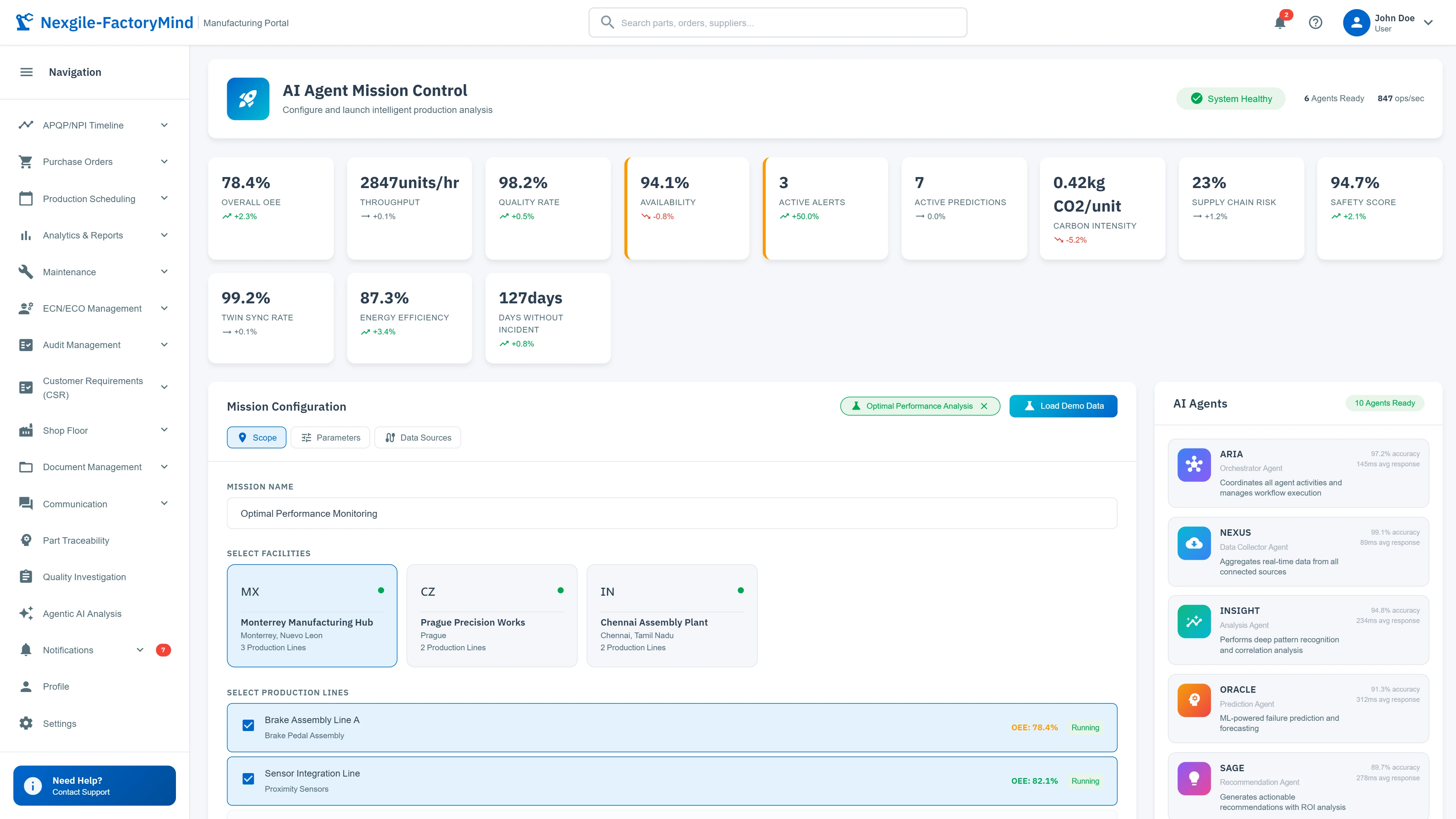This screenshot has height=819, width=1456.
Task: Click the notification bell showing 2 alerts
Action: (1280, 23)
